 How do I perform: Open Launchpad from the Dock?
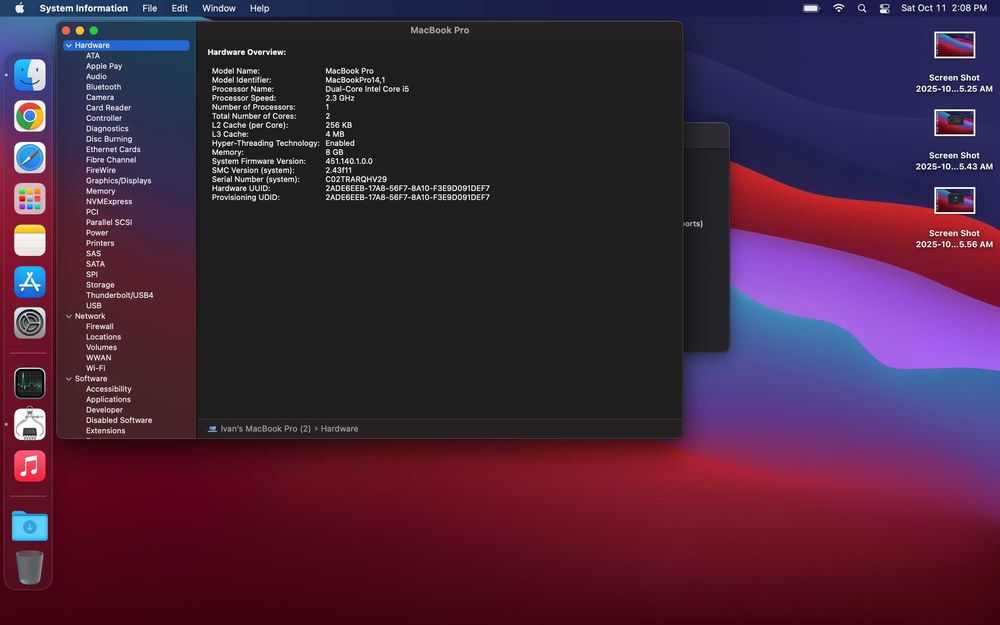30,199
